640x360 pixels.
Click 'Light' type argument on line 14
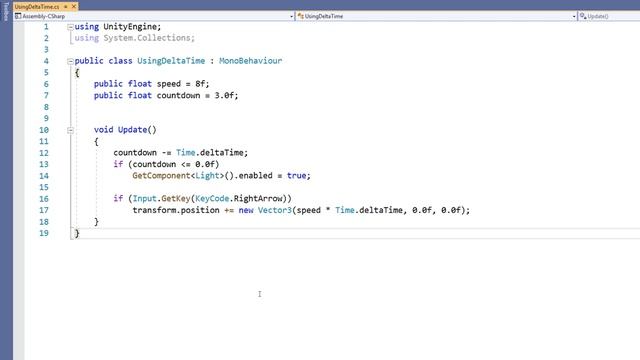click(x=207, y=176)
